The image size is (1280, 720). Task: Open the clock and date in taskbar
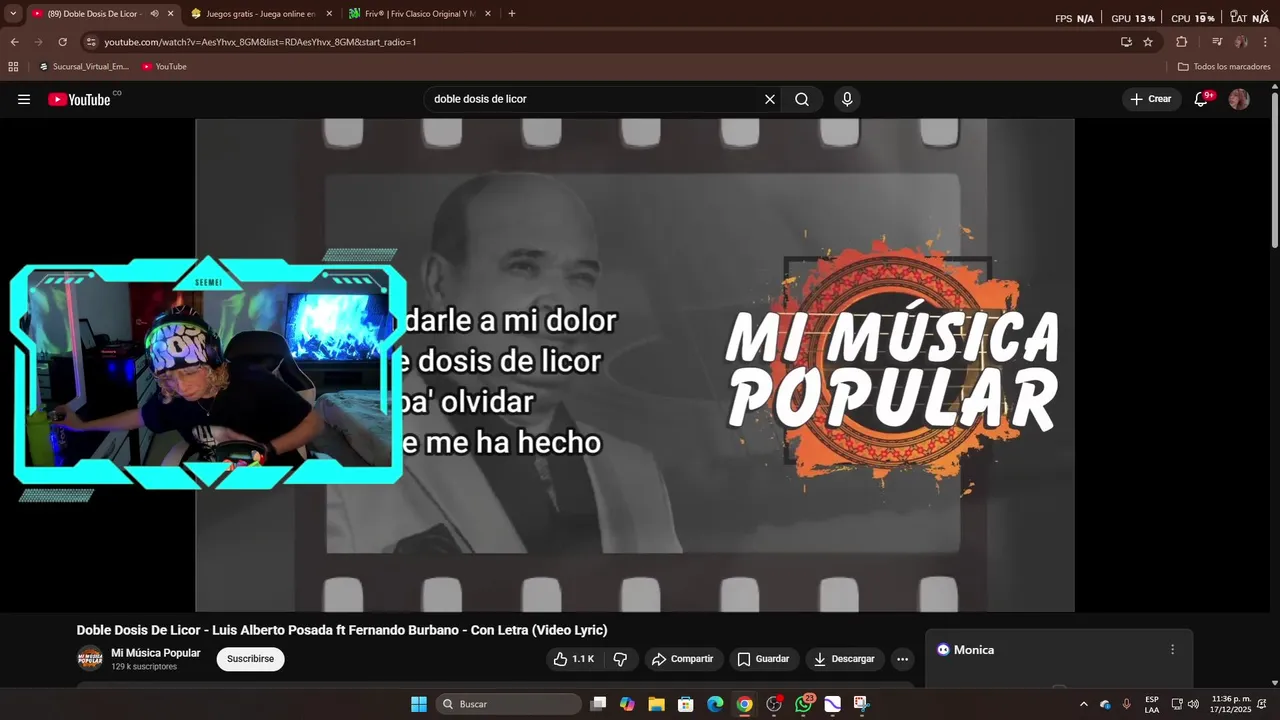1231,704
